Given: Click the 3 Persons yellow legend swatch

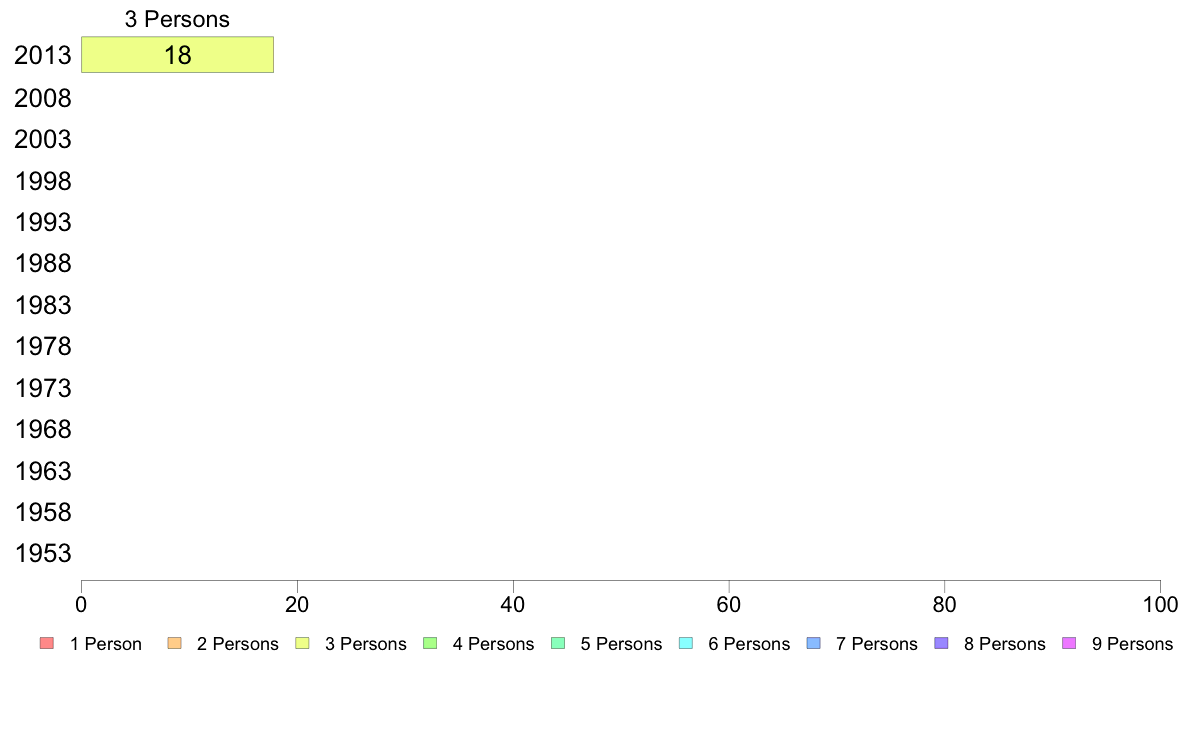Looking at the screenshot, I should (x=302, y=644).
